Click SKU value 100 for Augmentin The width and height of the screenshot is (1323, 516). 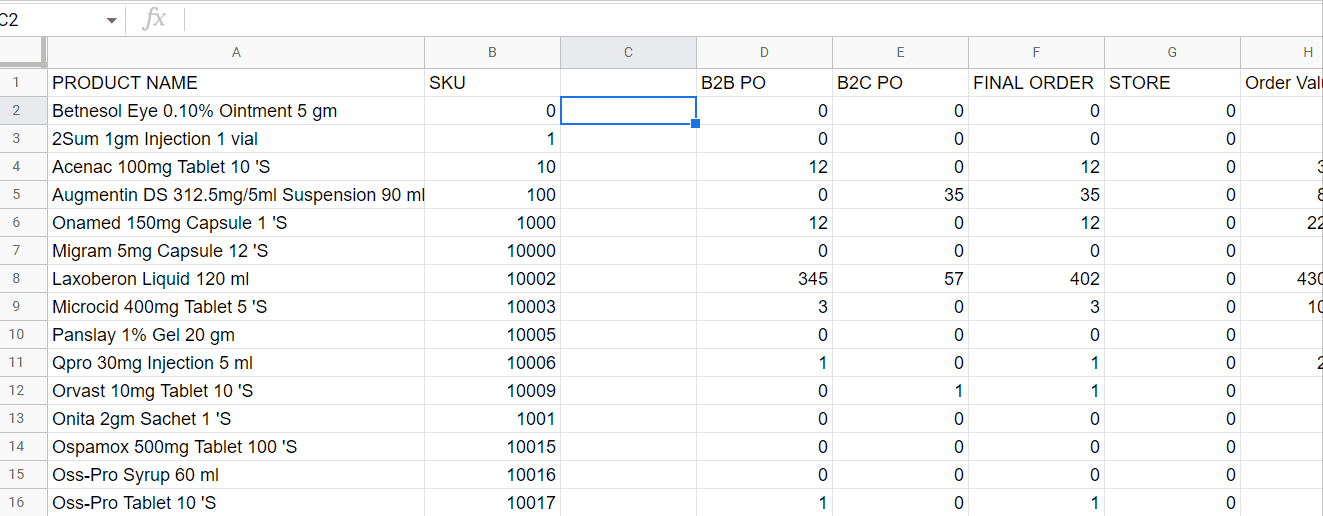pyautogui.click(x=492, y=195)
